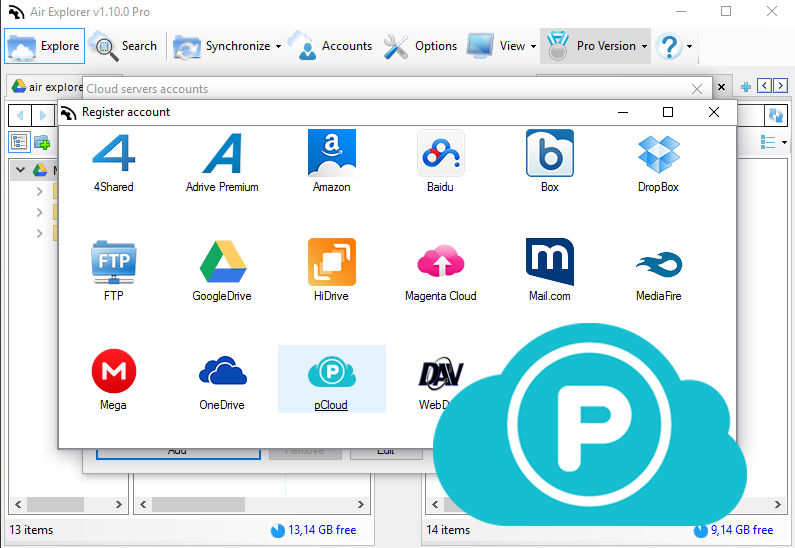Screen dimensions: 795x548
Task: Select the MediaFire icon
Action: coord(659,264)
